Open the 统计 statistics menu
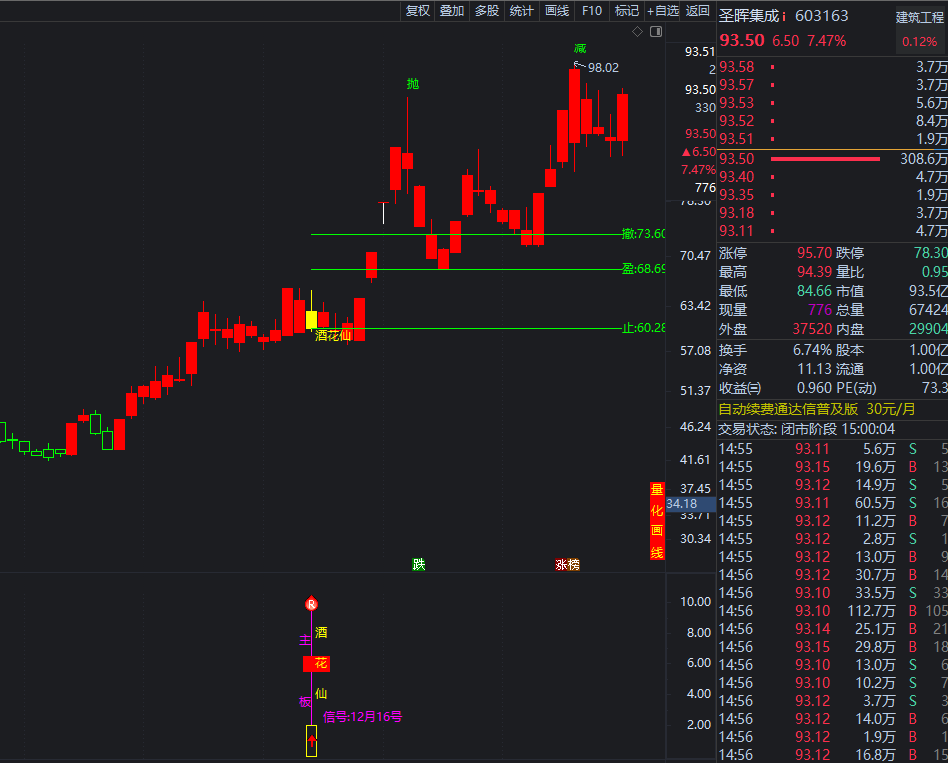Screen dimensions: 948x763 [x=522, y=11]
